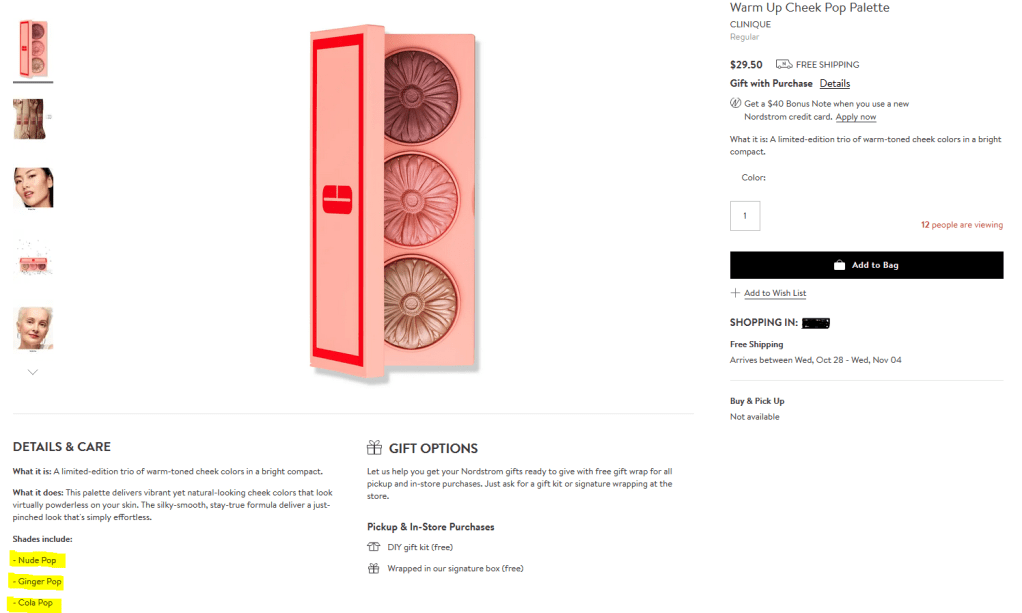Click the bonus note offer icon
The width and height of the screenshot is (1022, 613).
736,103
